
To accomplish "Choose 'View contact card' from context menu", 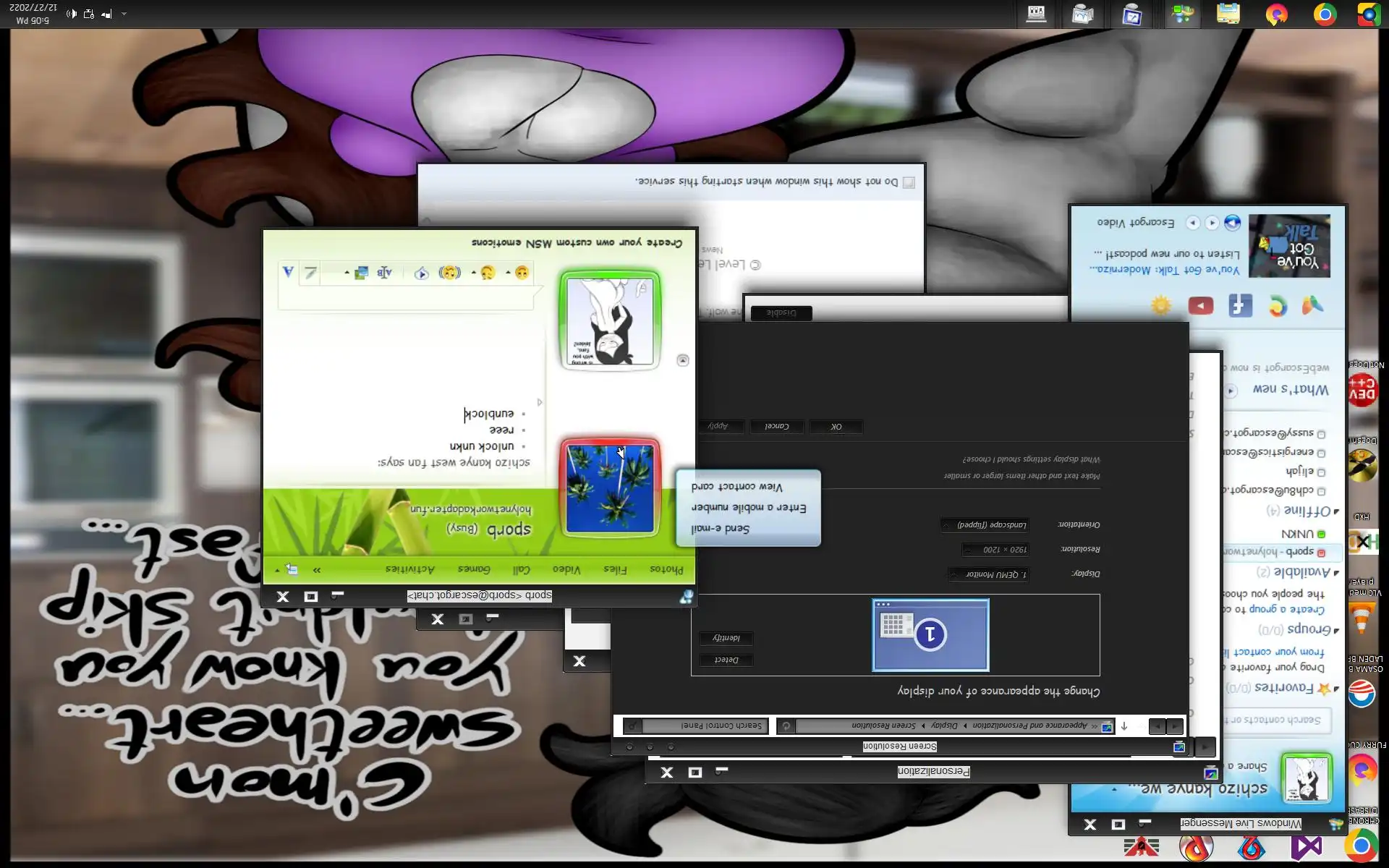I will coord(736,487).
